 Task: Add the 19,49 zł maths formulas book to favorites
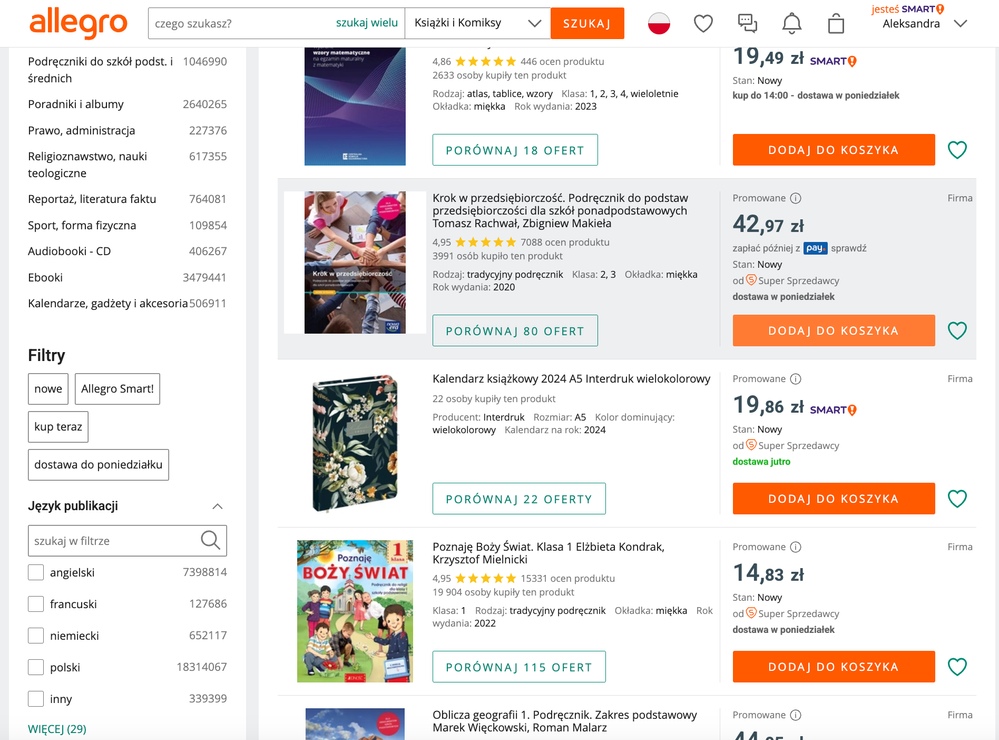957,150
